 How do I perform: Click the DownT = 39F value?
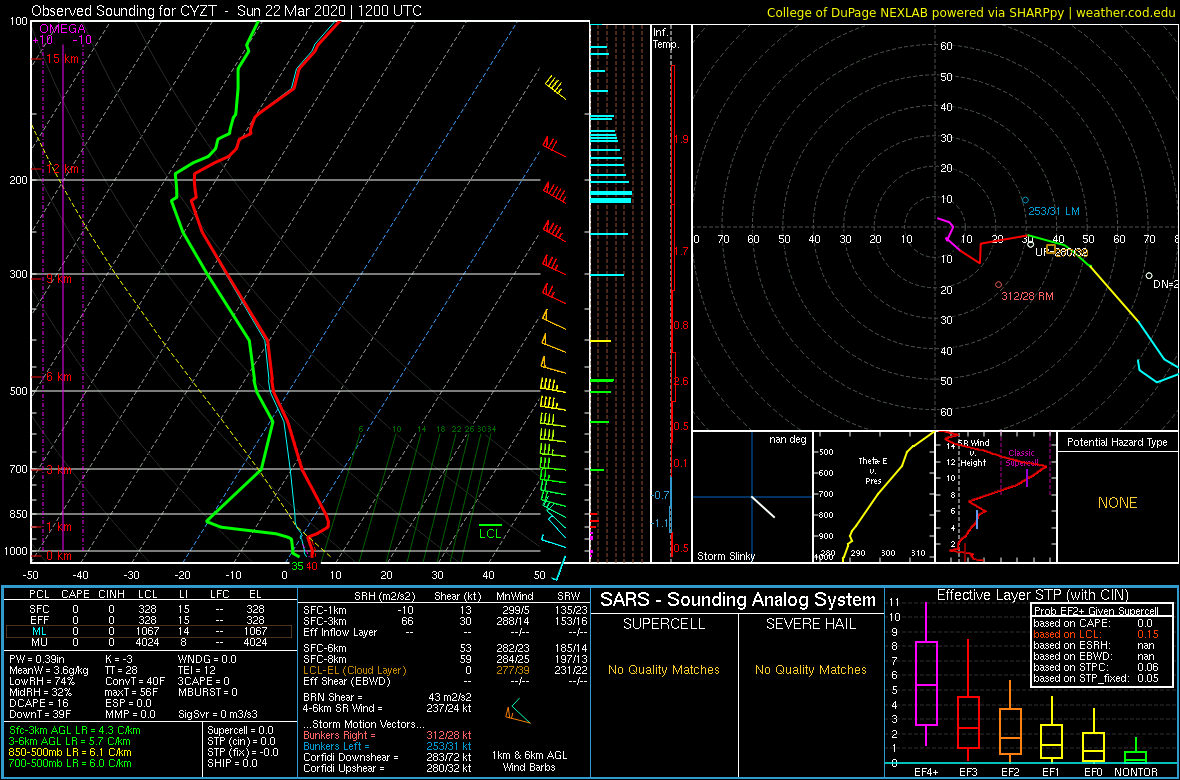41,716
